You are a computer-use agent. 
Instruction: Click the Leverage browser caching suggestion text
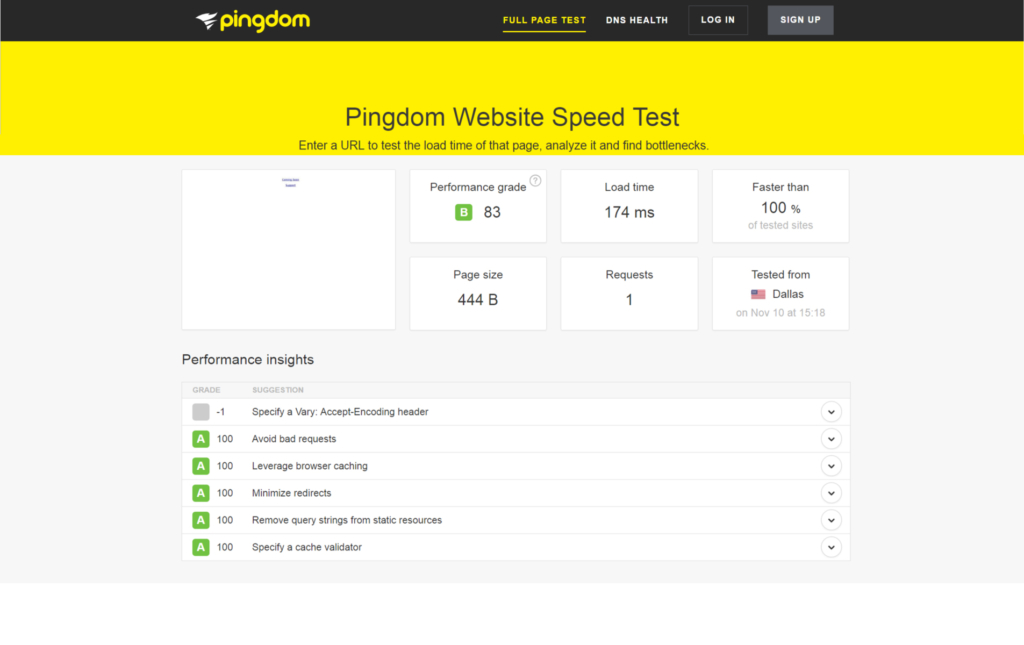click(310, 466)
